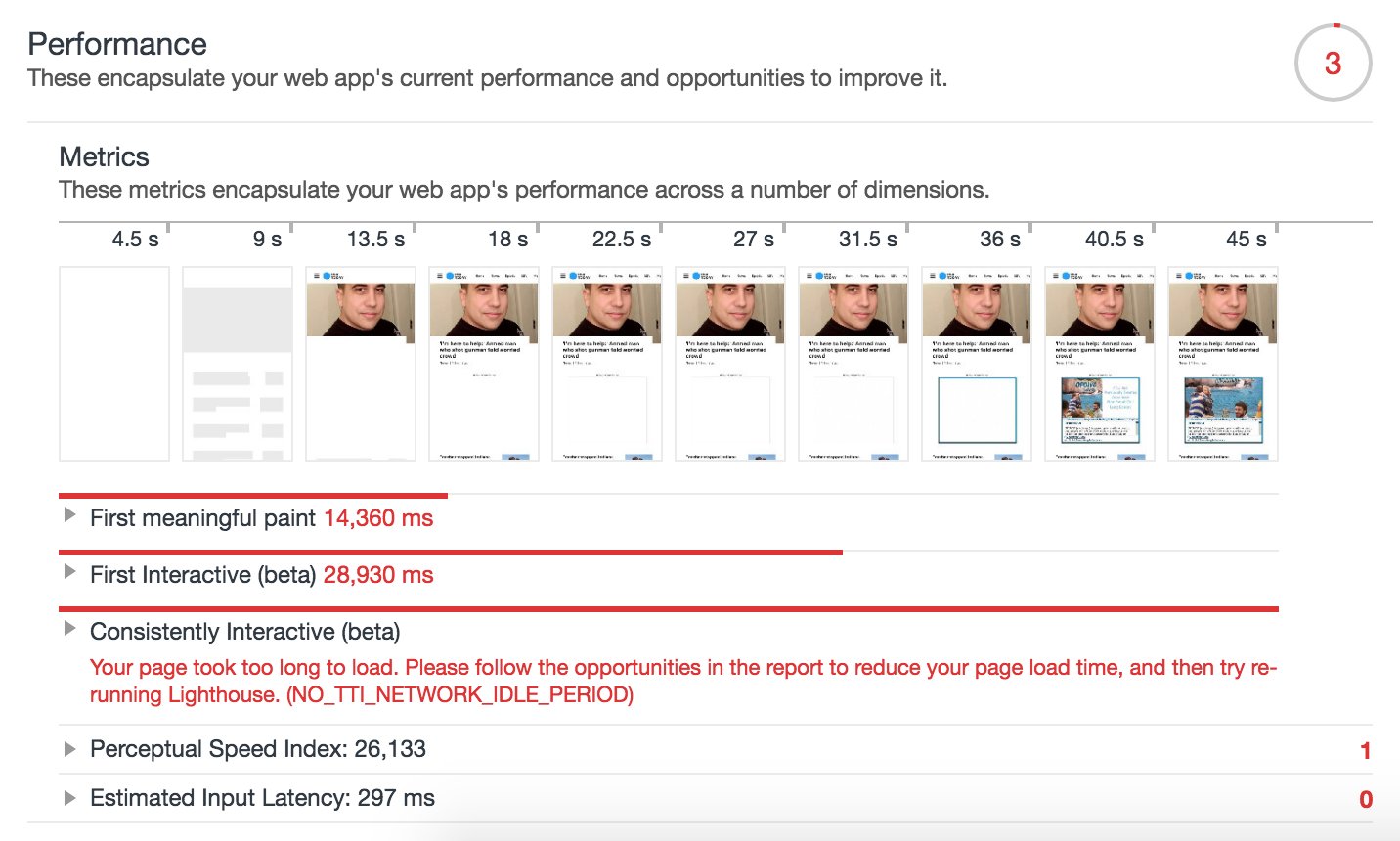Open the filmstrip frame at 4.5 s

[114, 363]
